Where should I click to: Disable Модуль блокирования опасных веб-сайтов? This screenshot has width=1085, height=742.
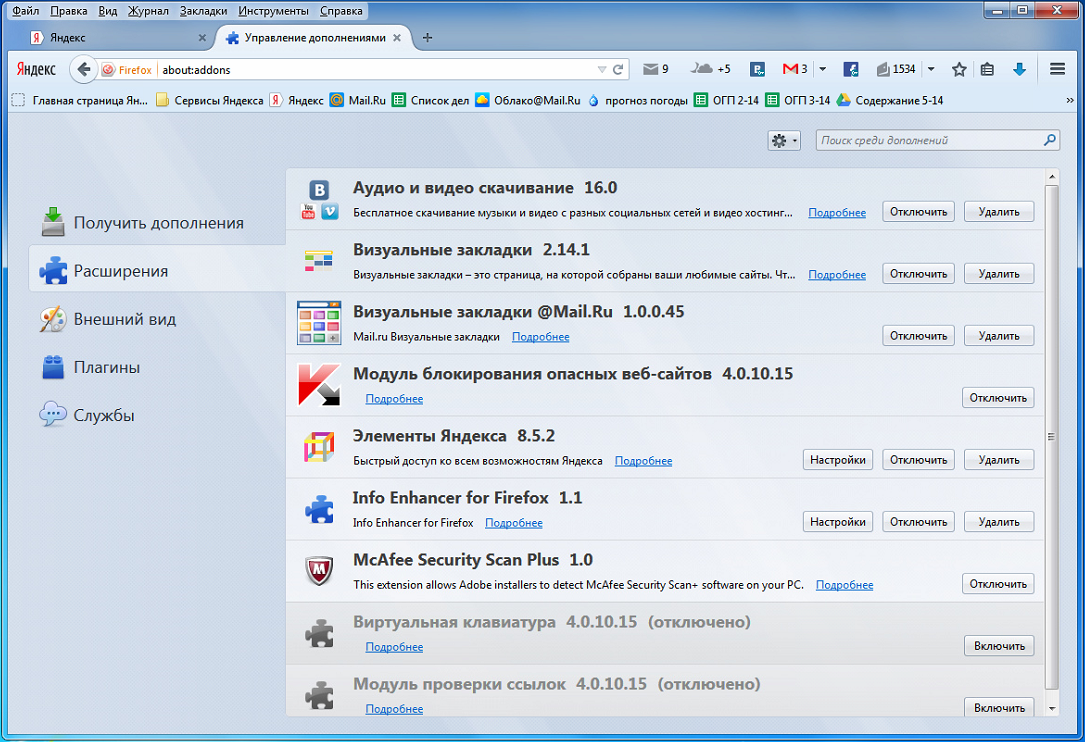[998, 398]
